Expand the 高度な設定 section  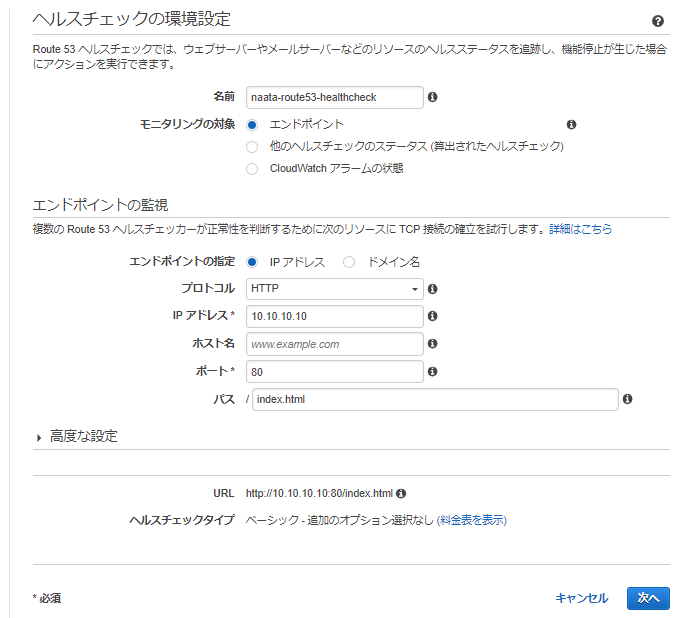(x=77, y=436)
